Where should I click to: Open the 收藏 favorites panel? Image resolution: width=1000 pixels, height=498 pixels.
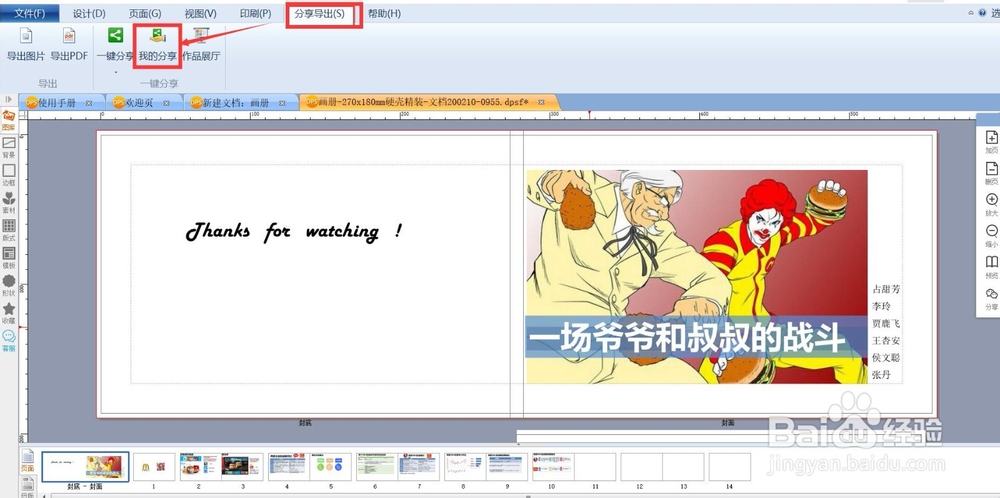pos(9,314)
